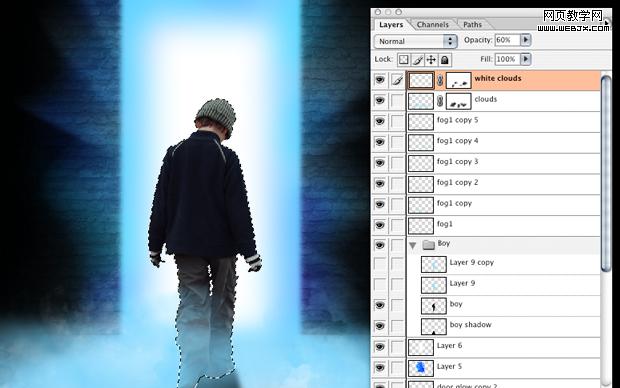Click Layer 9 copy thumbnail
Screen dimensions: 620x388
[434, 264]
